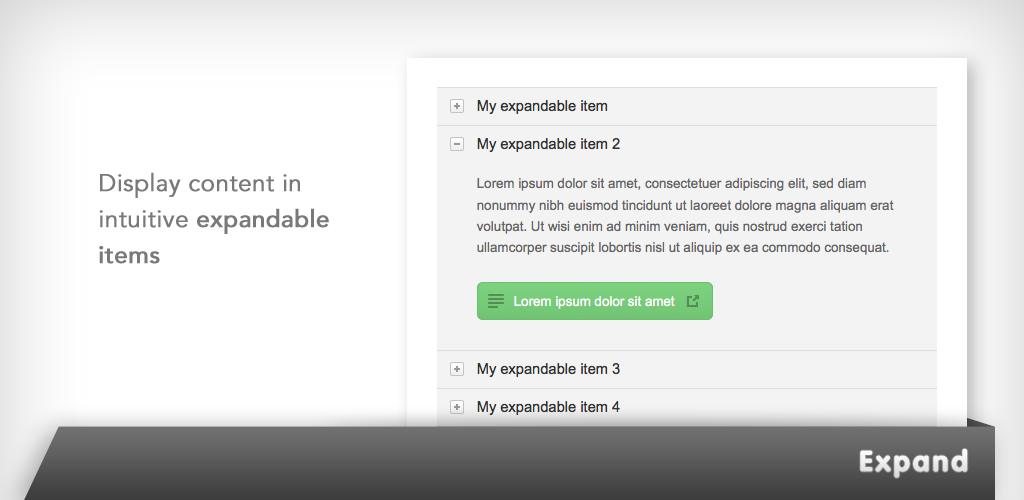The width and height of the screenshot is (1024, 500).
Task: Click the Lorem ipsum paragraph in item 2
Action: coord(684,215)
